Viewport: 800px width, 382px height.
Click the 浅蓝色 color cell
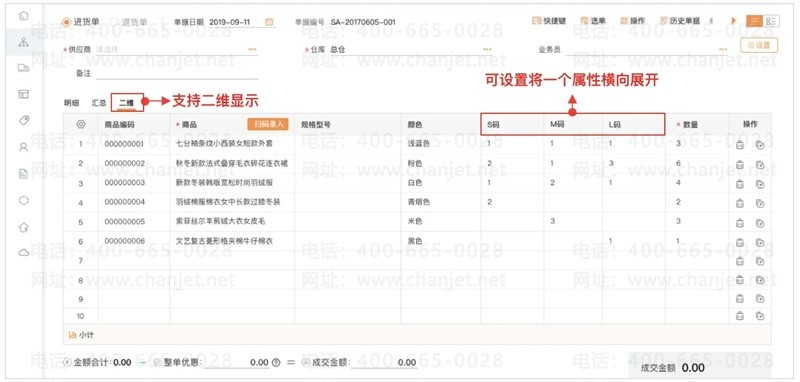click(418, 144)
